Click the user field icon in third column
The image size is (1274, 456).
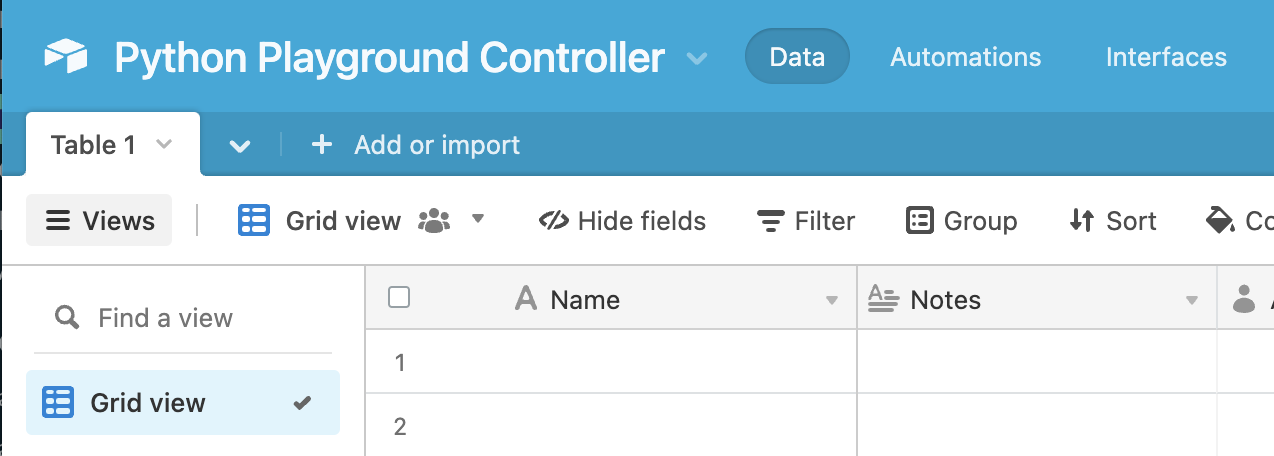(1244, 299)
